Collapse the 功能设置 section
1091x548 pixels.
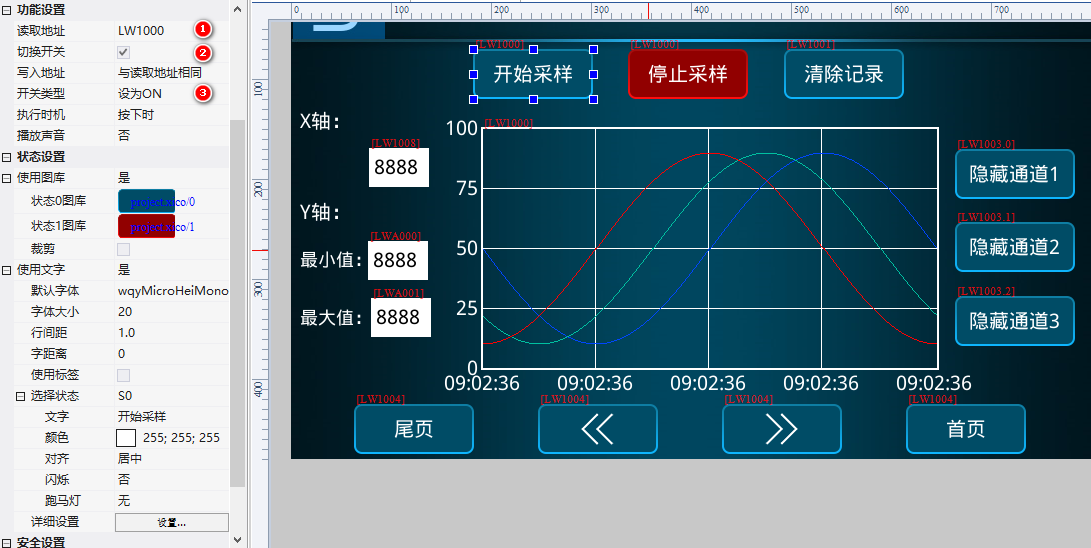click(7, 10)
